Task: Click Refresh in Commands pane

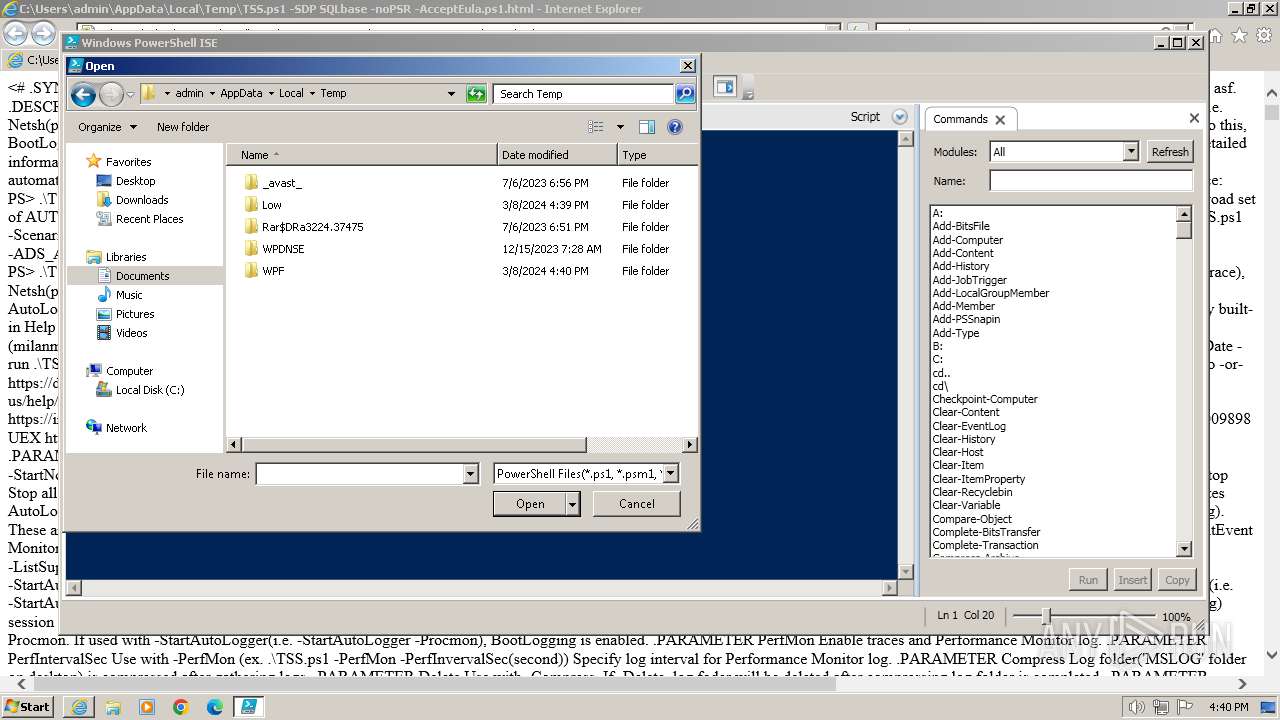Action: click(1169, 152)
